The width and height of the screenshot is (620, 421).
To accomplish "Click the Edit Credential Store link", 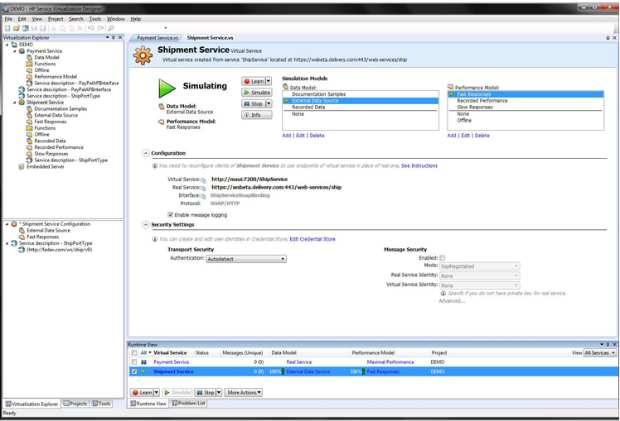I will (312, 239).
